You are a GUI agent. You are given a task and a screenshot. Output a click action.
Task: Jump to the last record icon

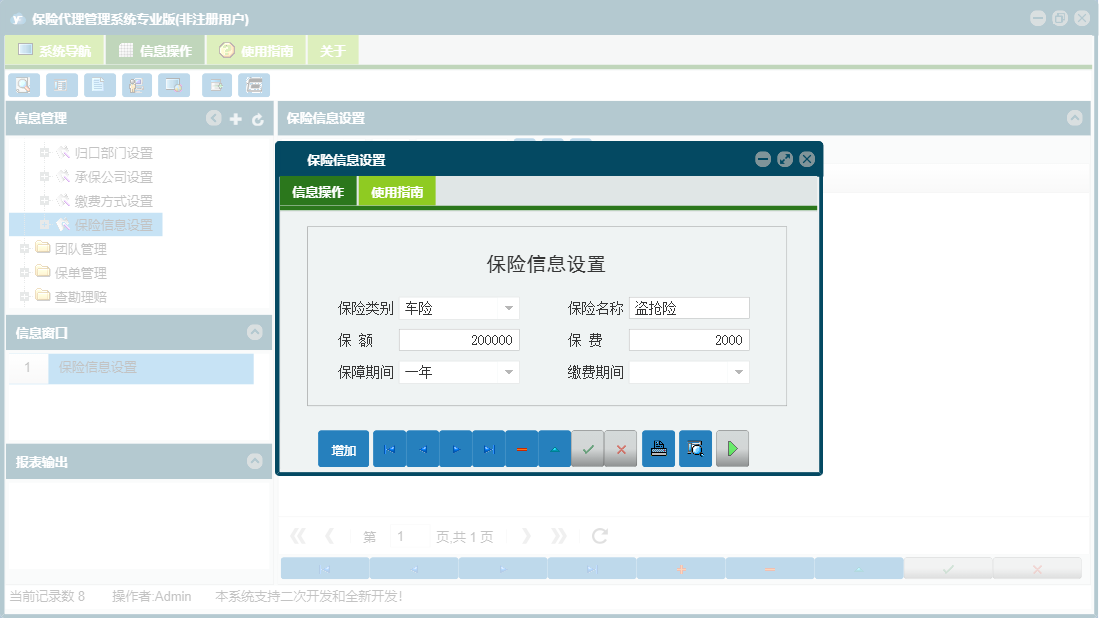[489, 449]
